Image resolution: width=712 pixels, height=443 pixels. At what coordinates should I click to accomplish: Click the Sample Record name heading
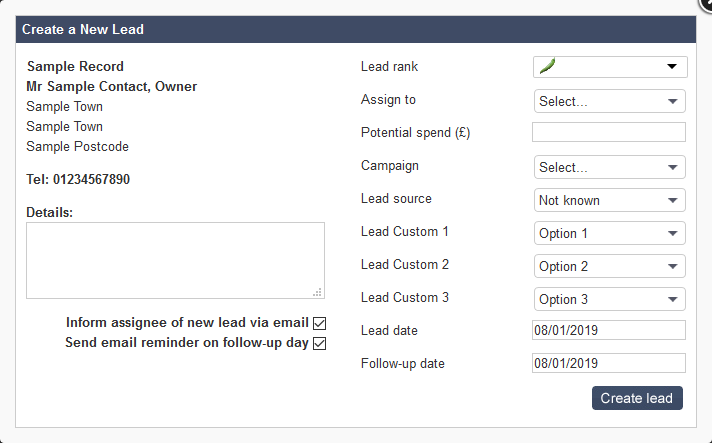pos(75,67)
